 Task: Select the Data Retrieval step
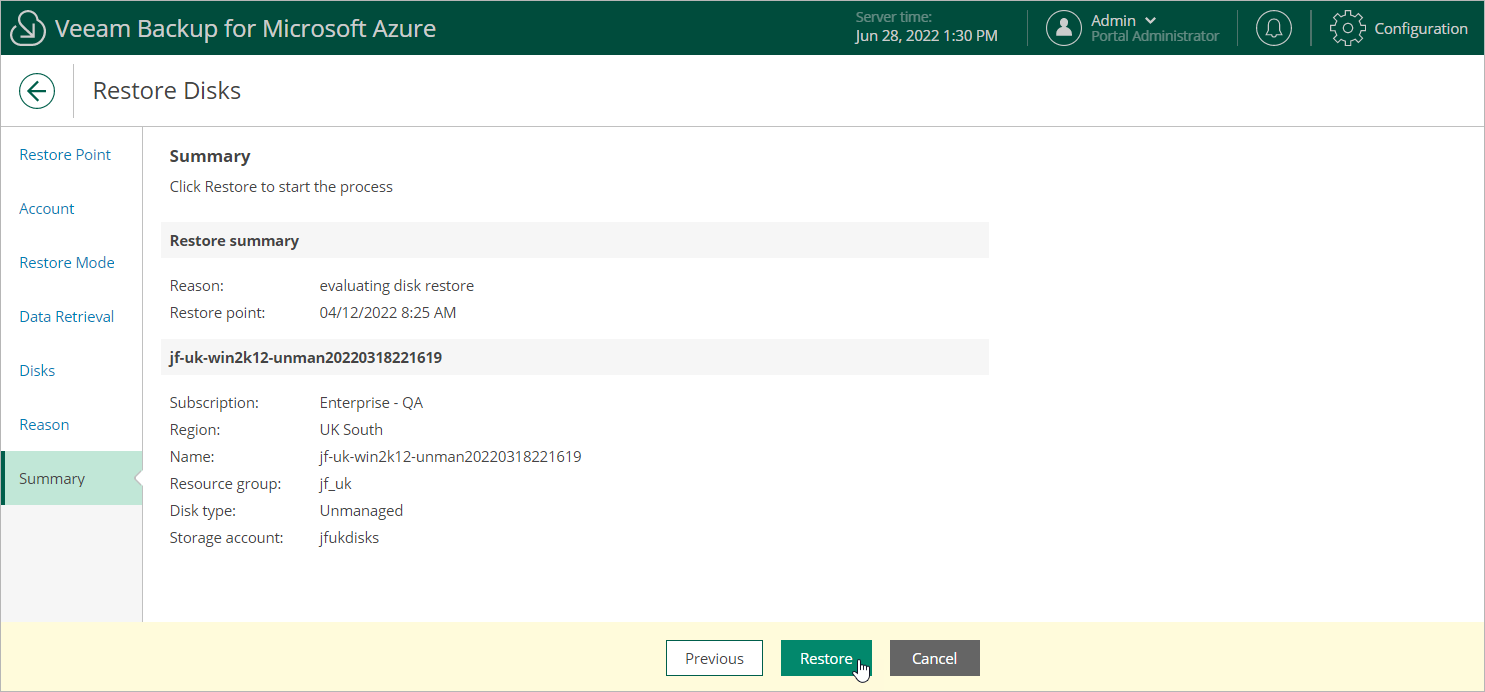pyautogui.click(x=67, y=317)
